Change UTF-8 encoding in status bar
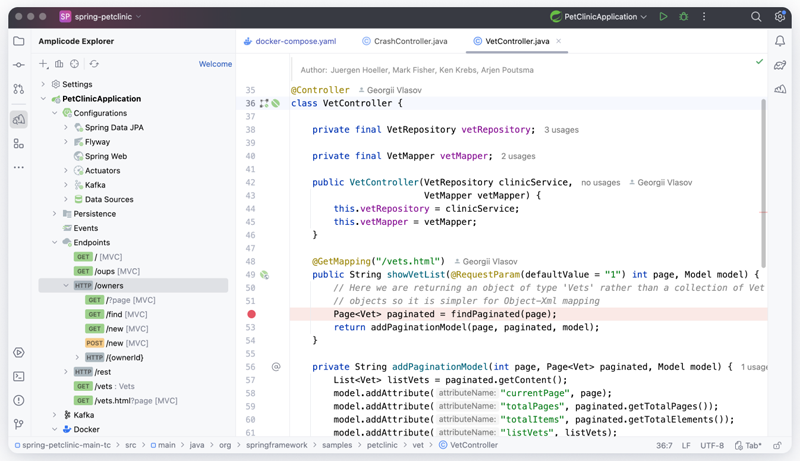 712,446
